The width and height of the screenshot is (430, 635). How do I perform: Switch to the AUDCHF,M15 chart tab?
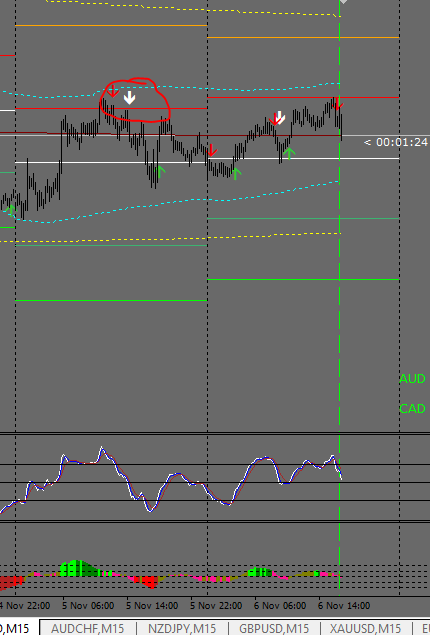pyautogui.click(x=87, y=628)
